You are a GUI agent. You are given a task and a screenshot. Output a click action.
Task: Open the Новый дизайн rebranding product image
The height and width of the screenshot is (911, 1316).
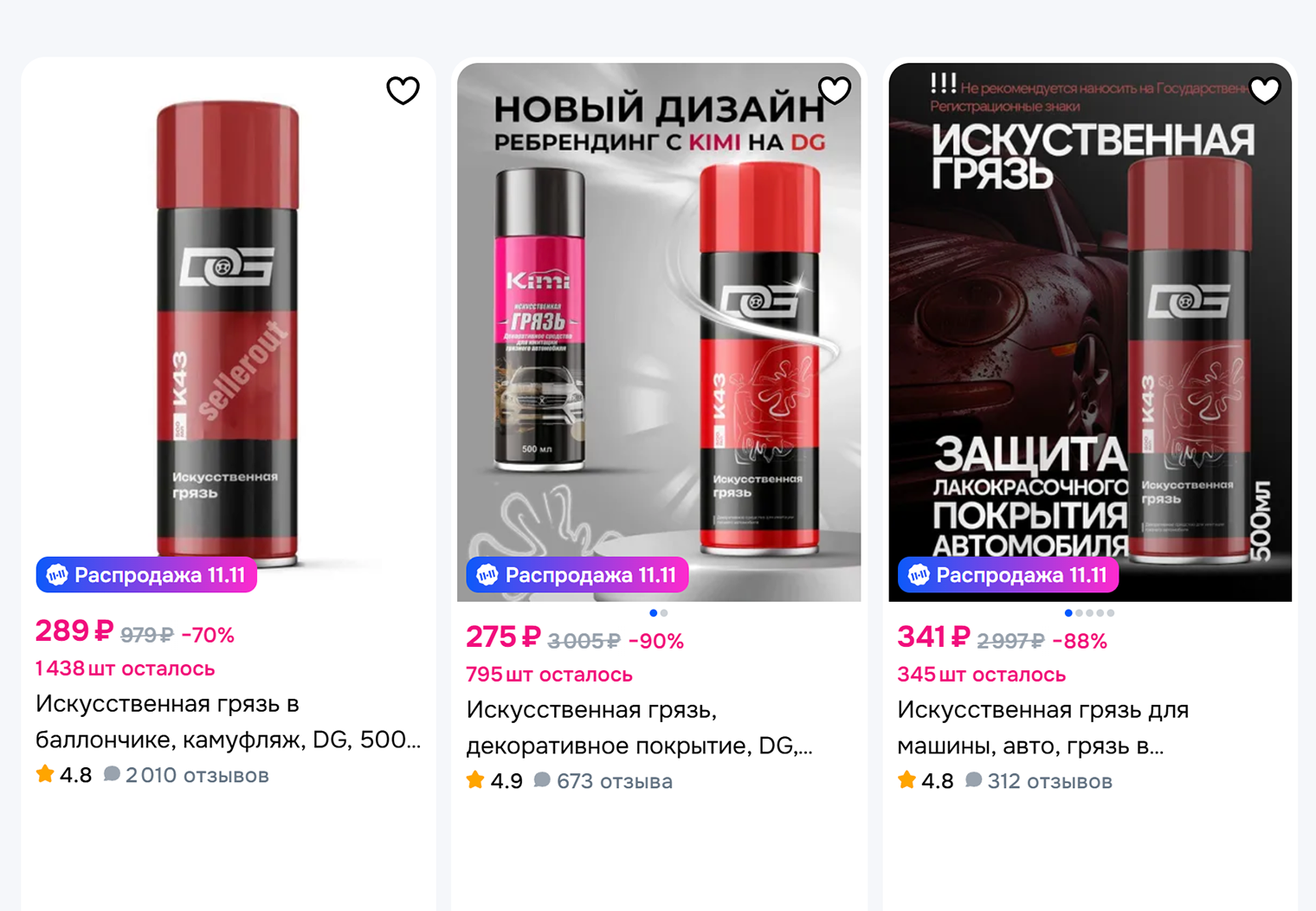[x=659, y=332]
